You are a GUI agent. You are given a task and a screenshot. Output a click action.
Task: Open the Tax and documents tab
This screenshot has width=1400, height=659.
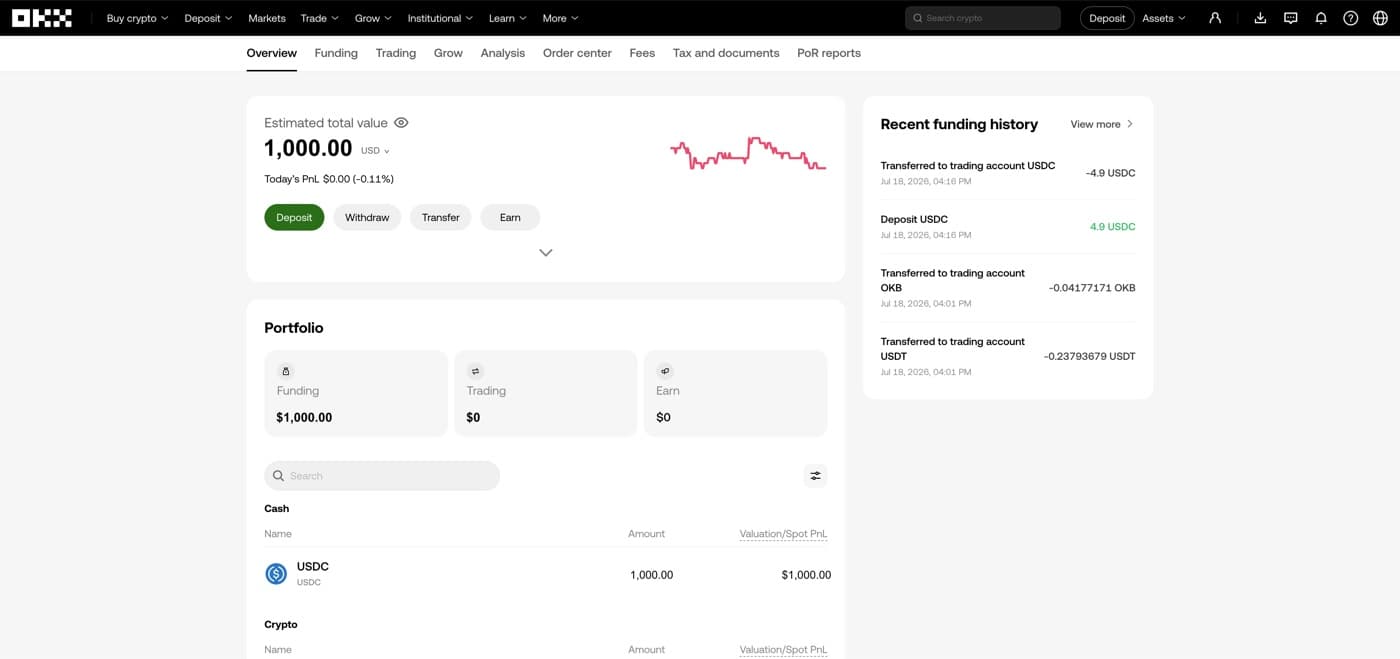[726, 53]
